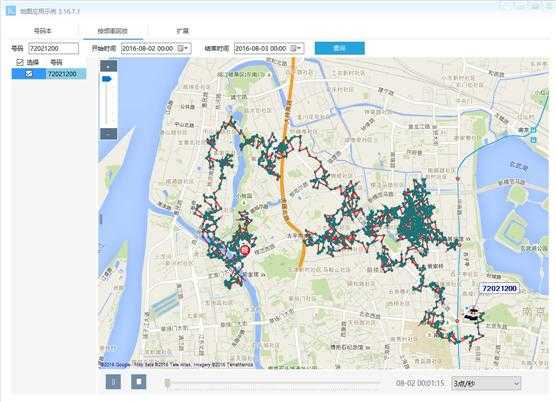
Task: Select the middle track playback tab
Action: (x=113, y=31)
